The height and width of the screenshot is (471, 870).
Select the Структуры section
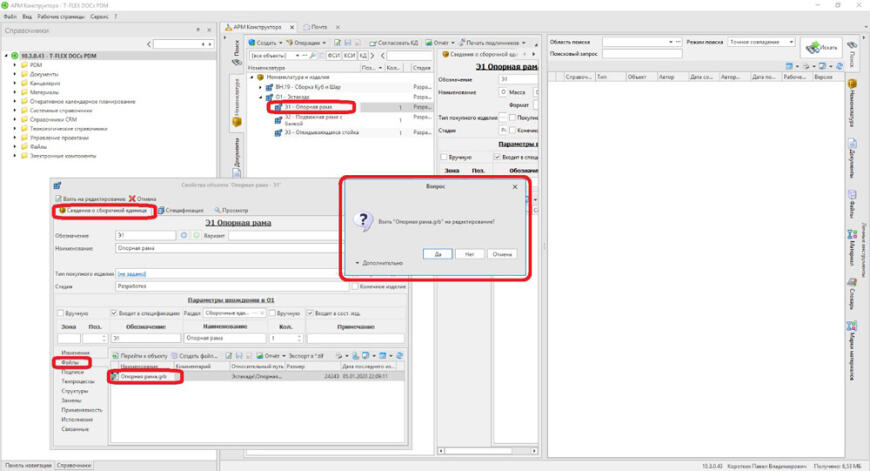tap(74, 391)
